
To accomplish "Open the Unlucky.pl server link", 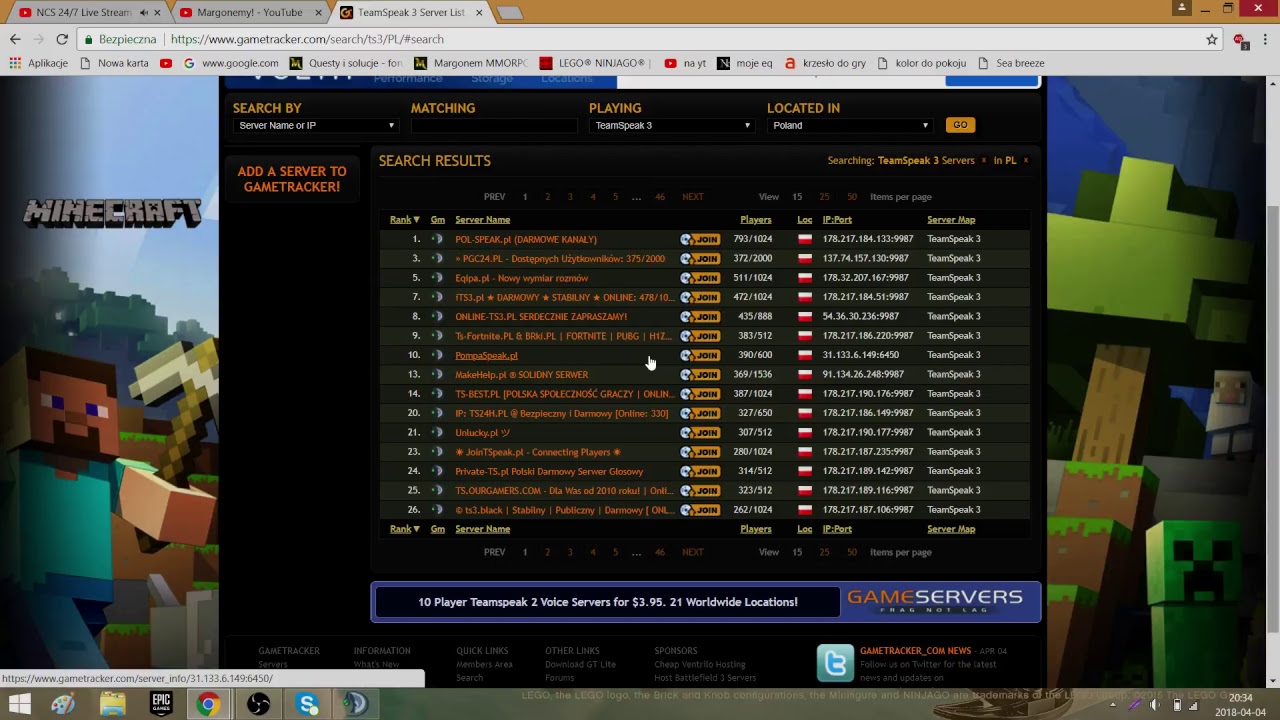I will pyautogui.click(x=483, y=432).
